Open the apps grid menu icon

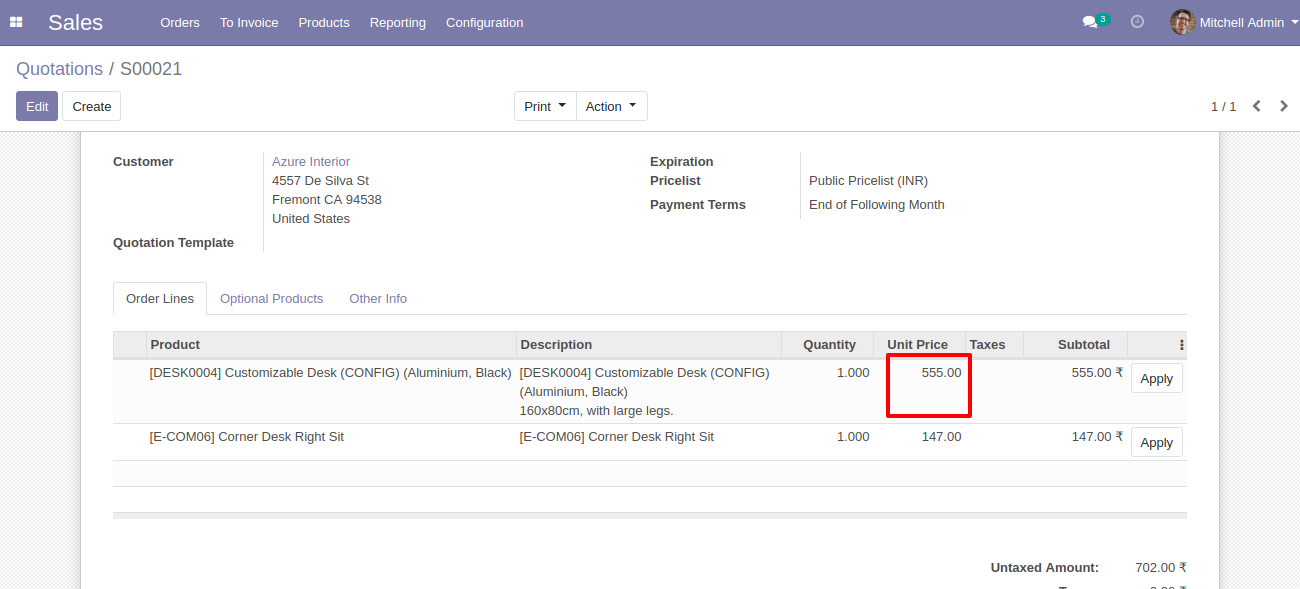[16, 22]
